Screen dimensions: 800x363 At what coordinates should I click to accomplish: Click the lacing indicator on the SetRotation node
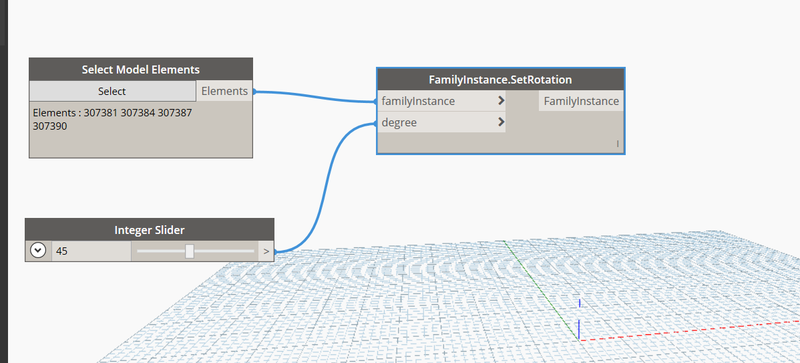click(x=617, y=144)
